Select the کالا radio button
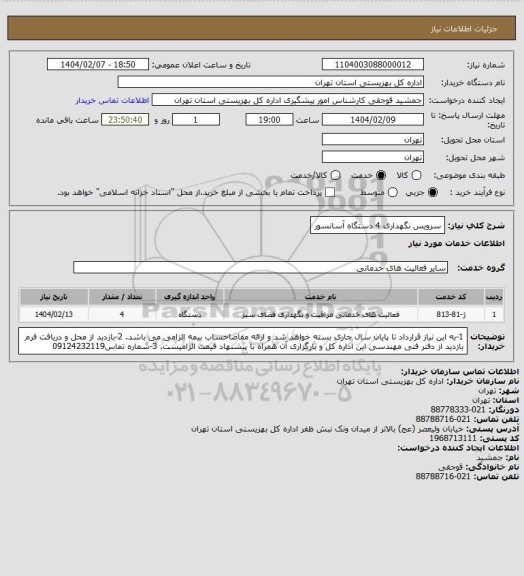The width and height of the screenshot is (524, 576). [x=416, y=175]
